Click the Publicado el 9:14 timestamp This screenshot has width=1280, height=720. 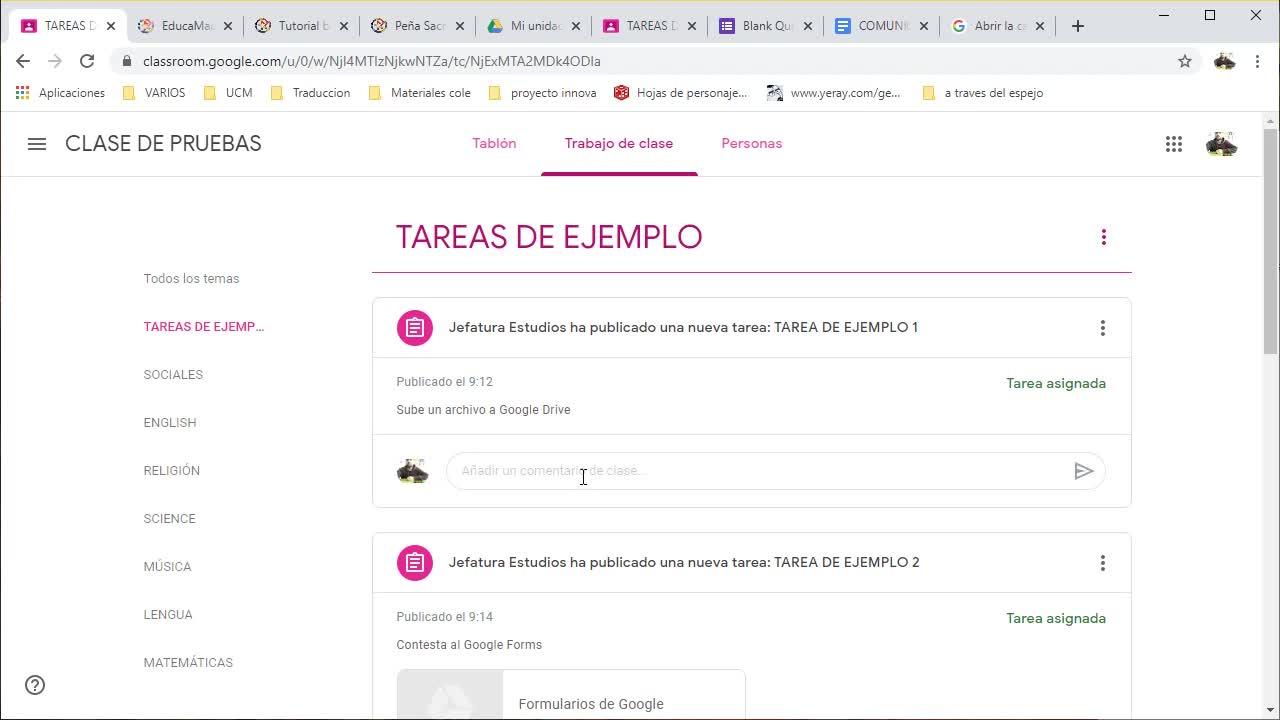tap(444, 617)
